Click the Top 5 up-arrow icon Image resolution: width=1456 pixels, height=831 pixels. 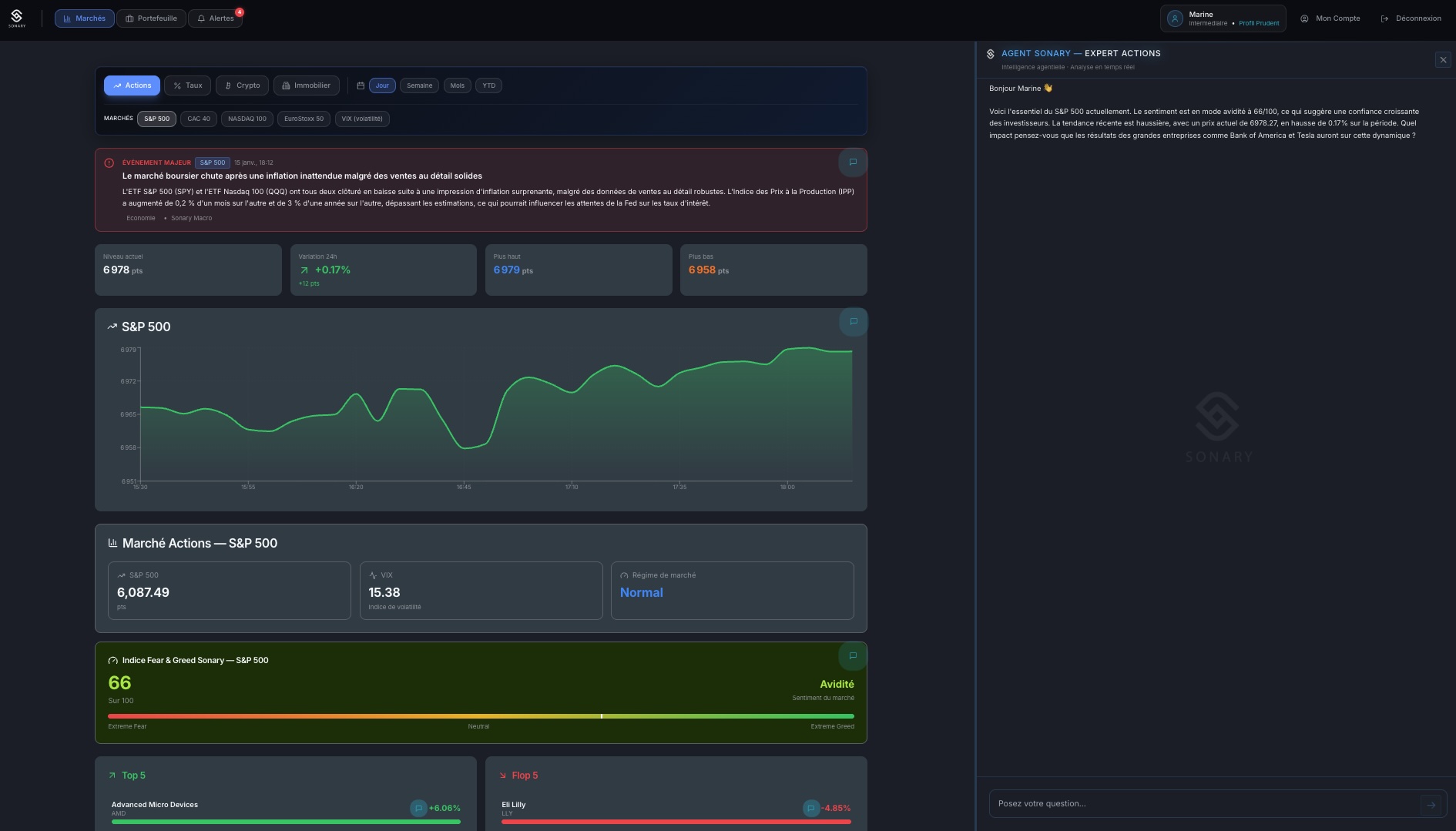tap(112, 776)
